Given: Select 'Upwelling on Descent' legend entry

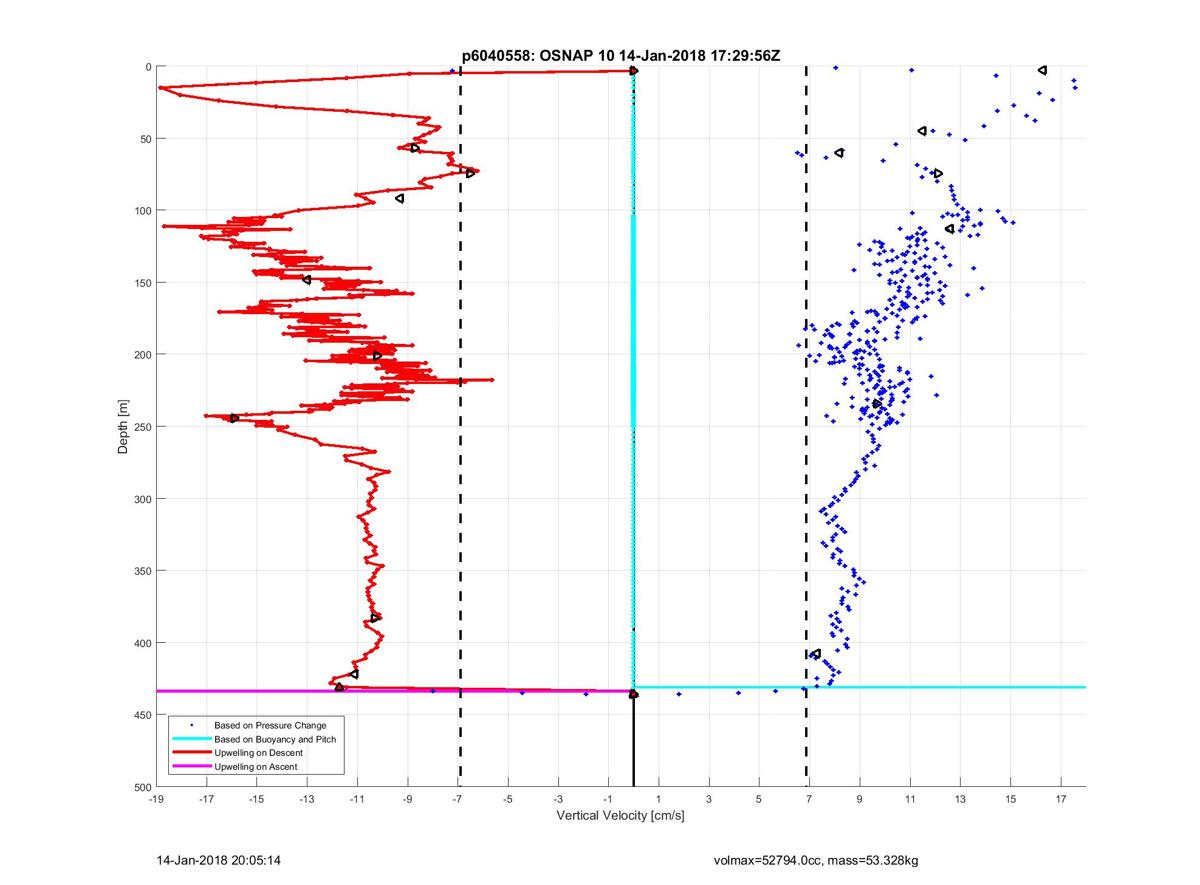Looking at the screenshot, I should pyautogui.click(x=258, y=753).
